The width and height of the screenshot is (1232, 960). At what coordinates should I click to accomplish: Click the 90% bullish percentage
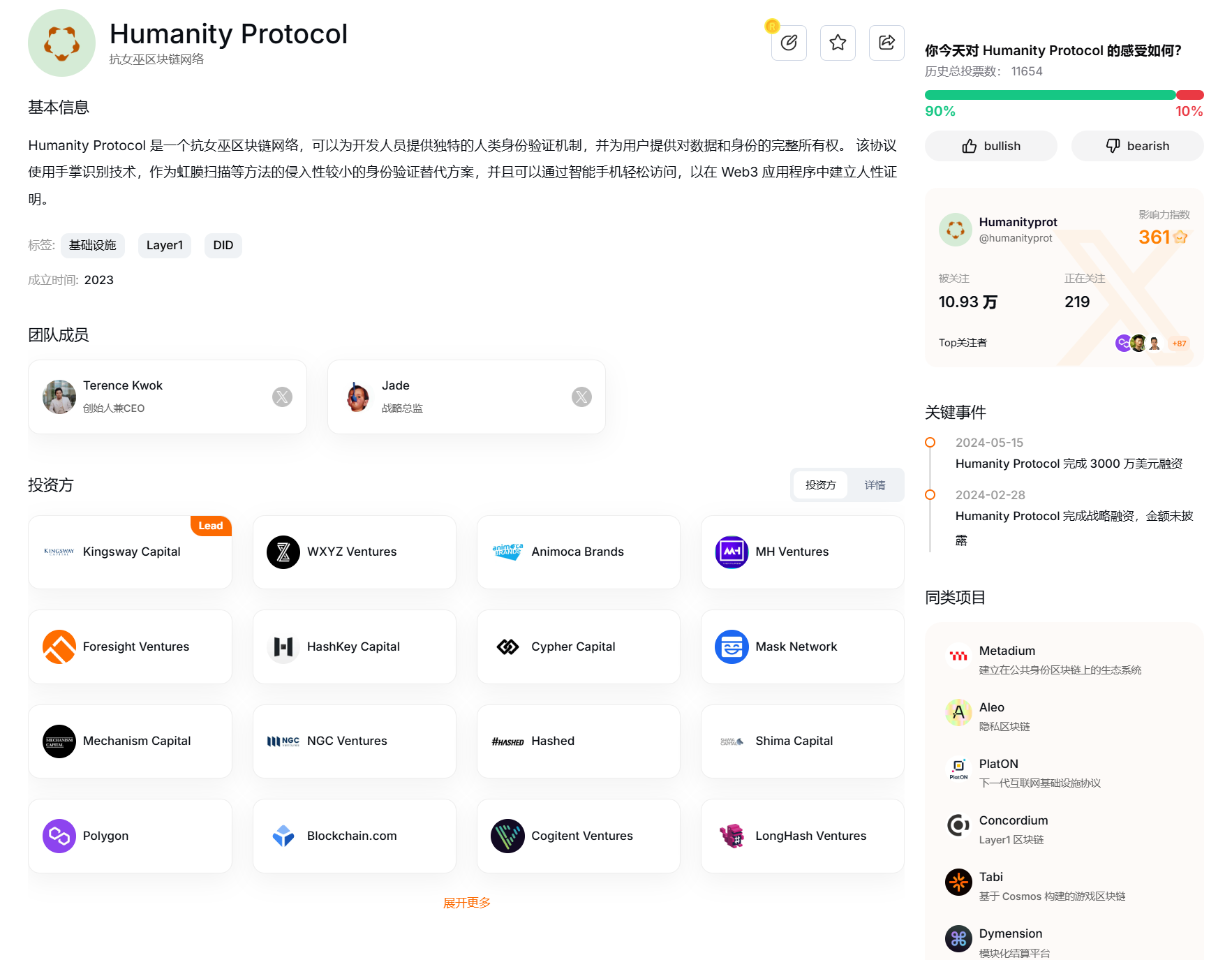click(x=940, y=112)
